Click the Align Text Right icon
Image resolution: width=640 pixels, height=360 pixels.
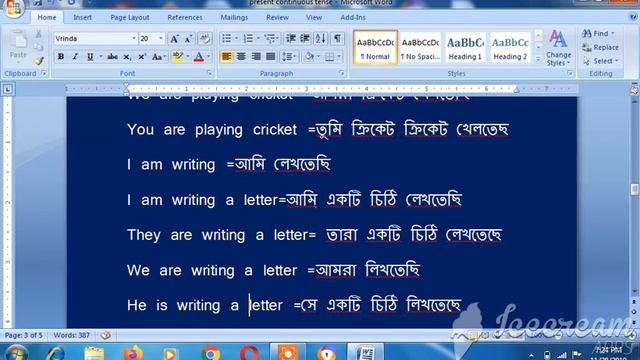pyautogui.click(x=256, y=57)
